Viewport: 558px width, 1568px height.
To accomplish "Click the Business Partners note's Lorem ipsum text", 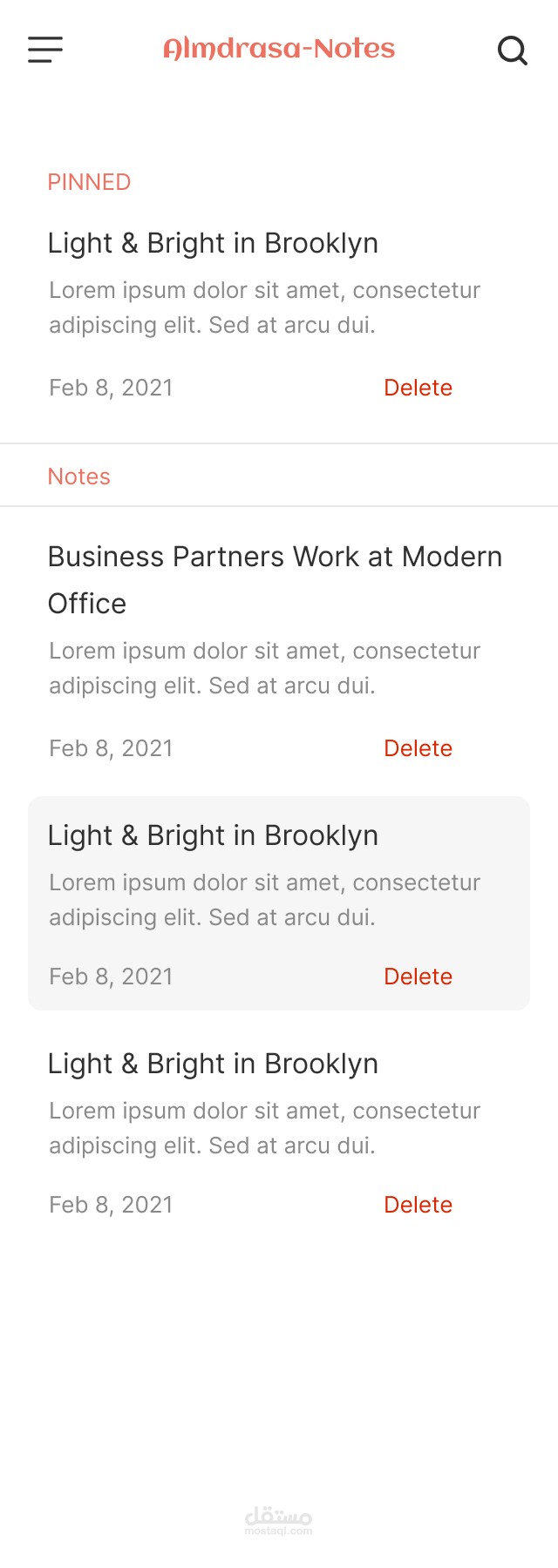I will pyautogui.click(x=264, y=668).
